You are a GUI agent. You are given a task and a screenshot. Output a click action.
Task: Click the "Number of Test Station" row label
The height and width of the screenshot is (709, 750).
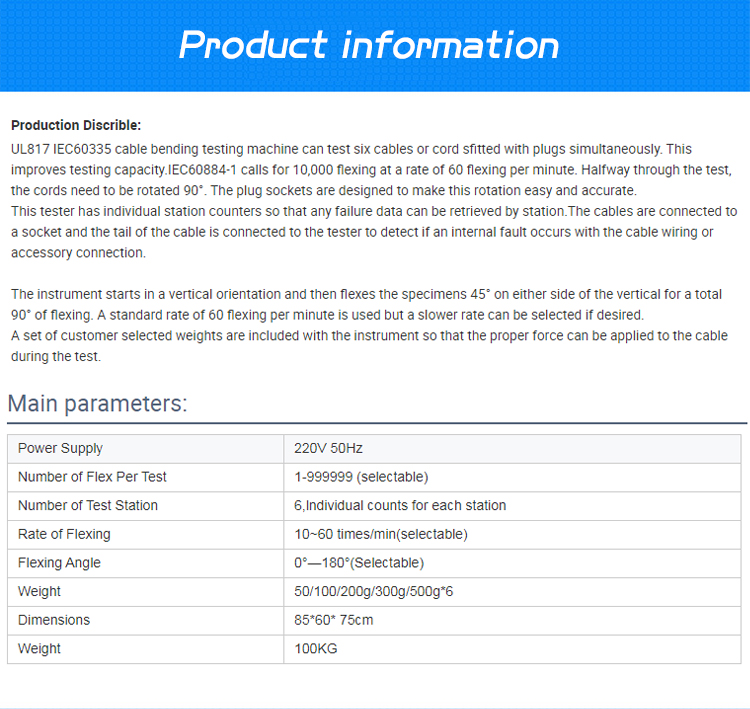point(88,505)
